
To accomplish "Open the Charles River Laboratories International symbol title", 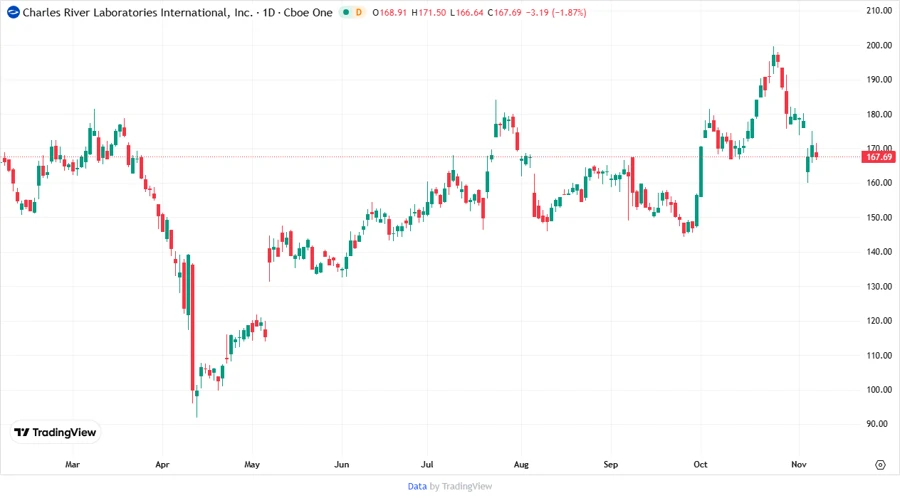I will (138, 12).
